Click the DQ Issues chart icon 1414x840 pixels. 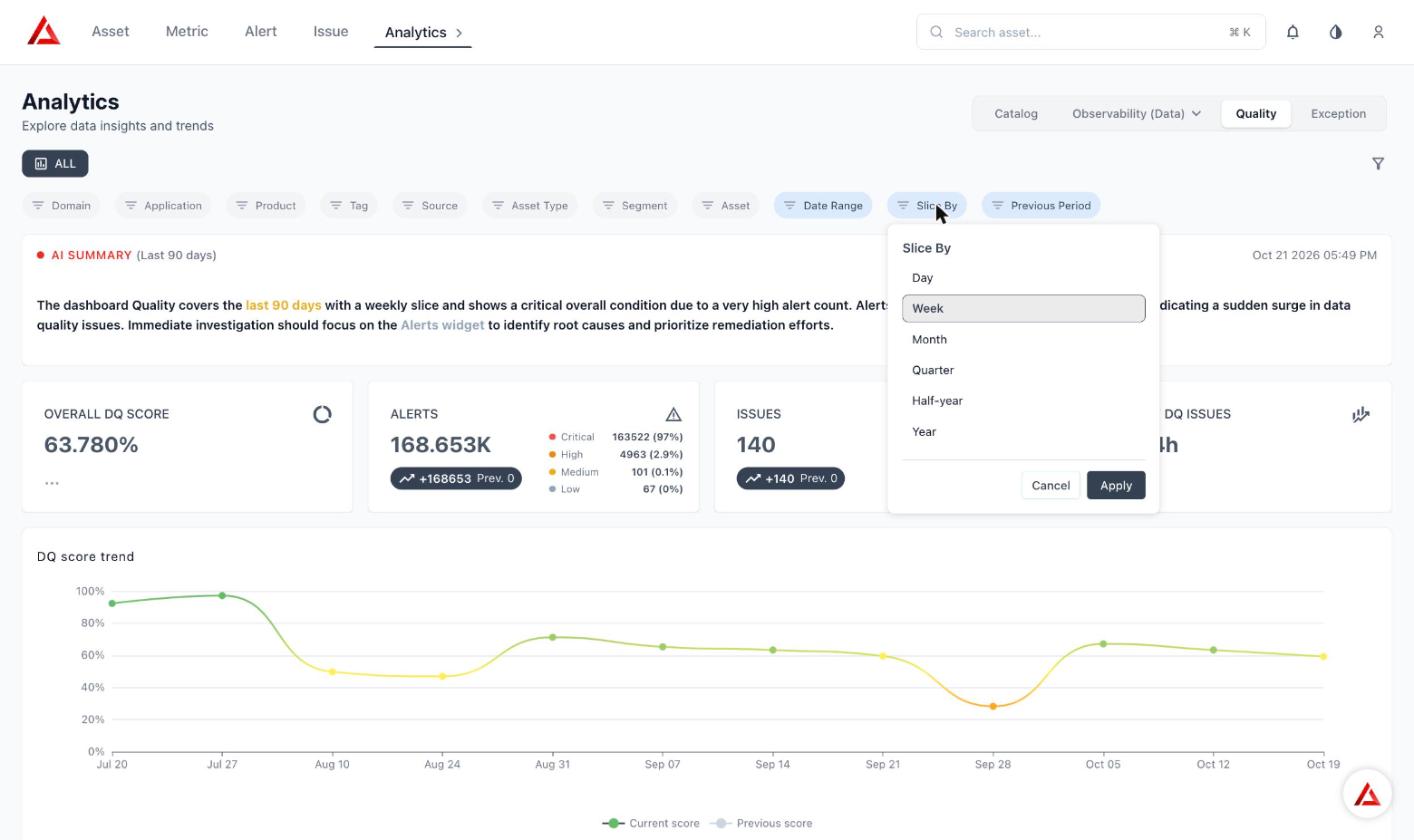(1361, 414)
